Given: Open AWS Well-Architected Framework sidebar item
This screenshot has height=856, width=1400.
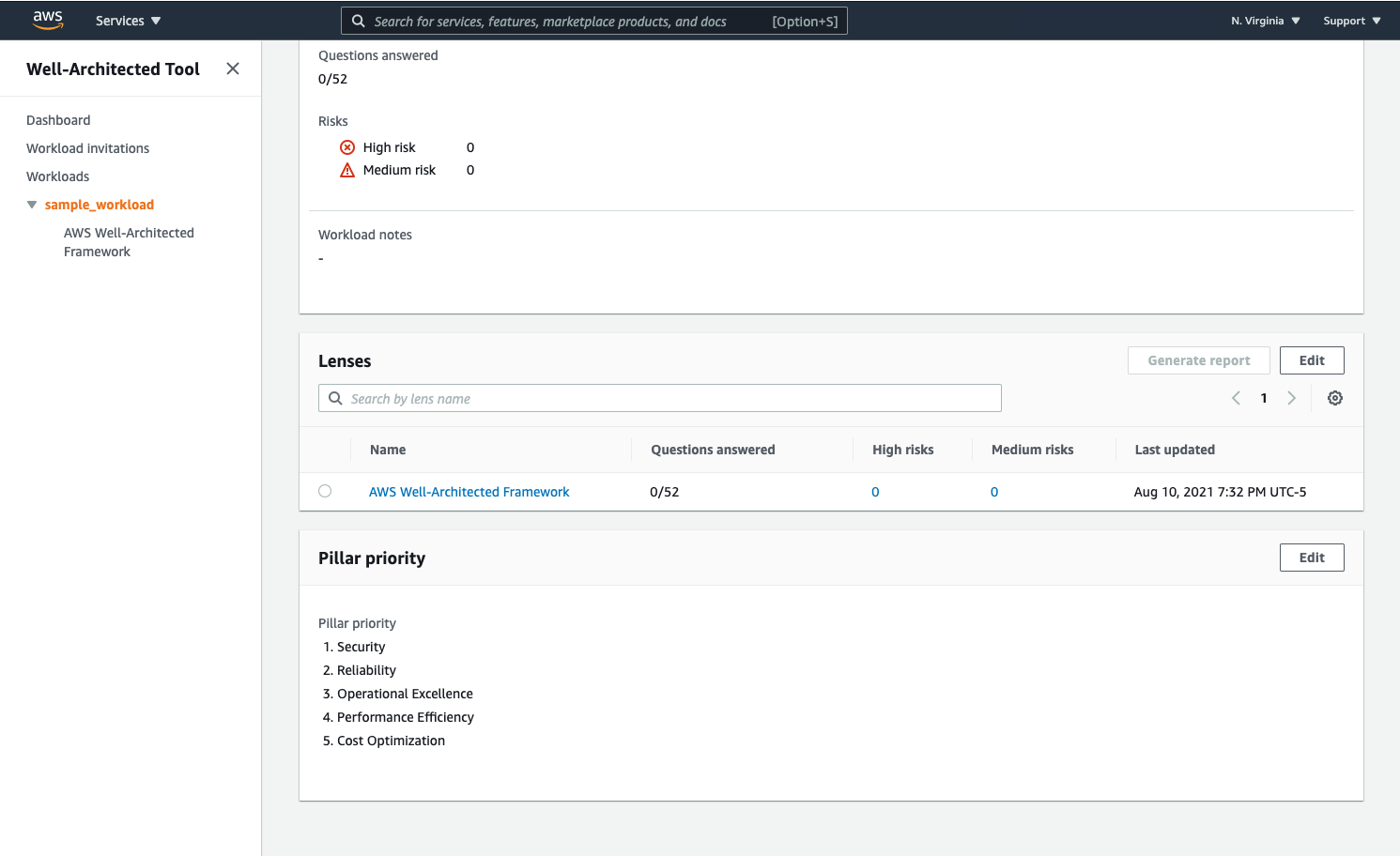Looking at the screenshot, I should pyautogui.click(x=129, y=242).
